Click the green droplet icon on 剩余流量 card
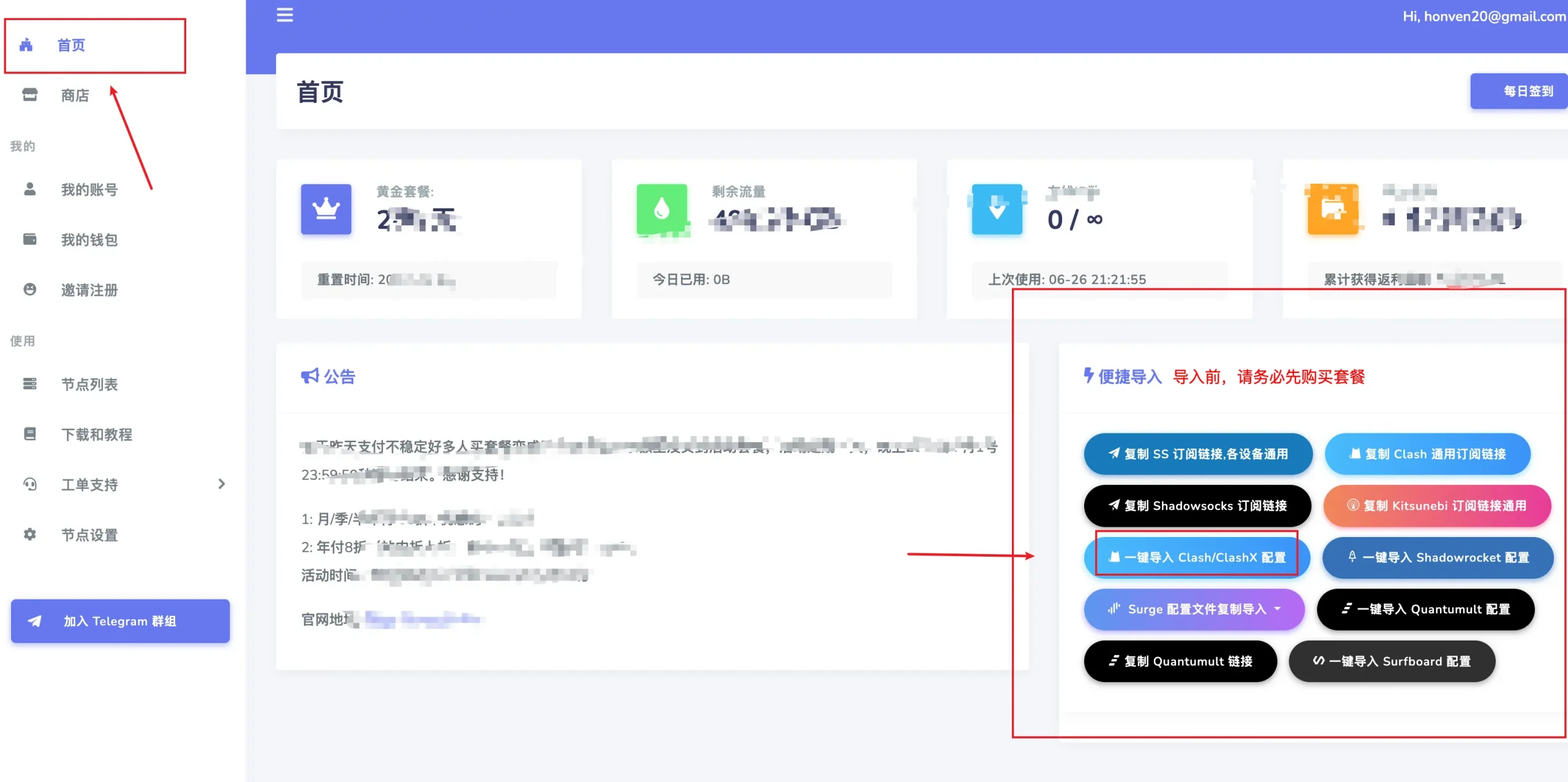This screenshot has height=782, width=1568. (661, 209)
